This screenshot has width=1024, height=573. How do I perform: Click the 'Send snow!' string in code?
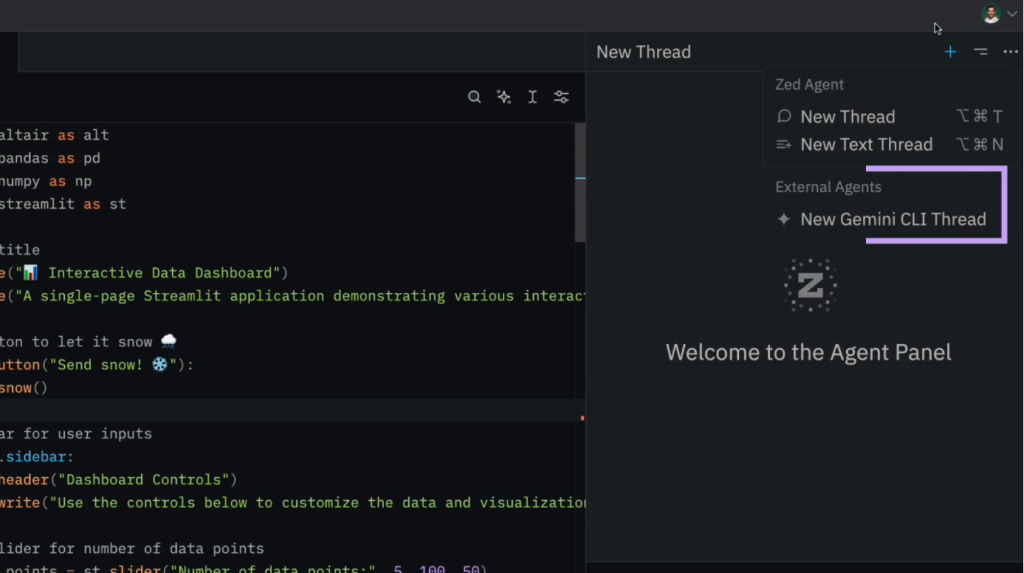tap(113, 365)
